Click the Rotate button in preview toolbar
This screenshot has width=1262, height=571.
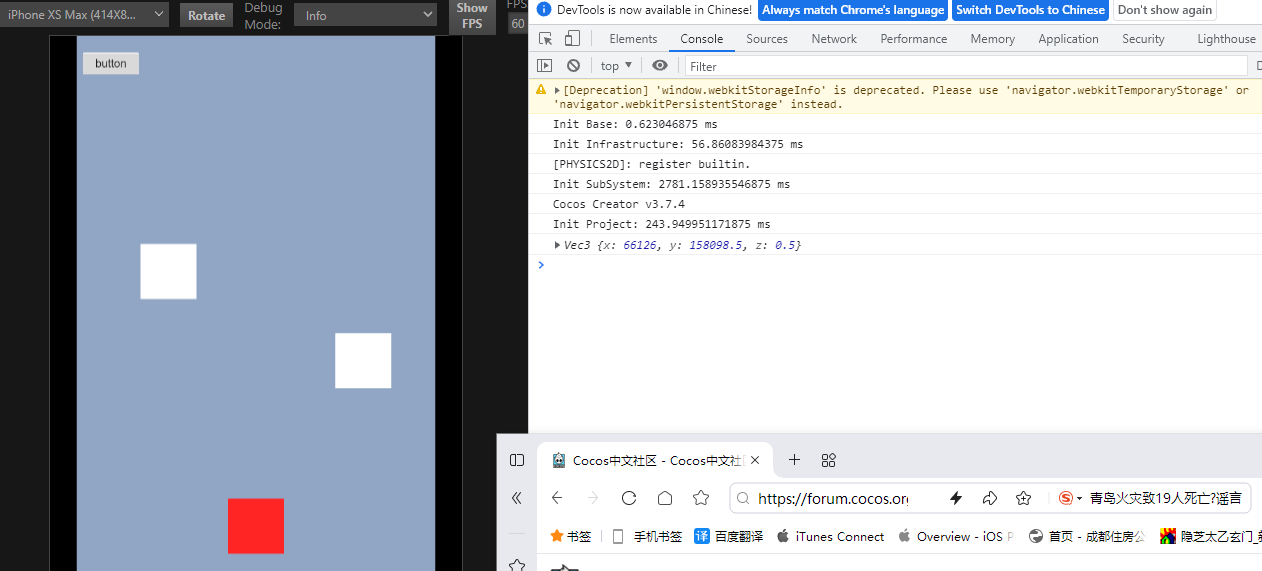tap(206, 15)
